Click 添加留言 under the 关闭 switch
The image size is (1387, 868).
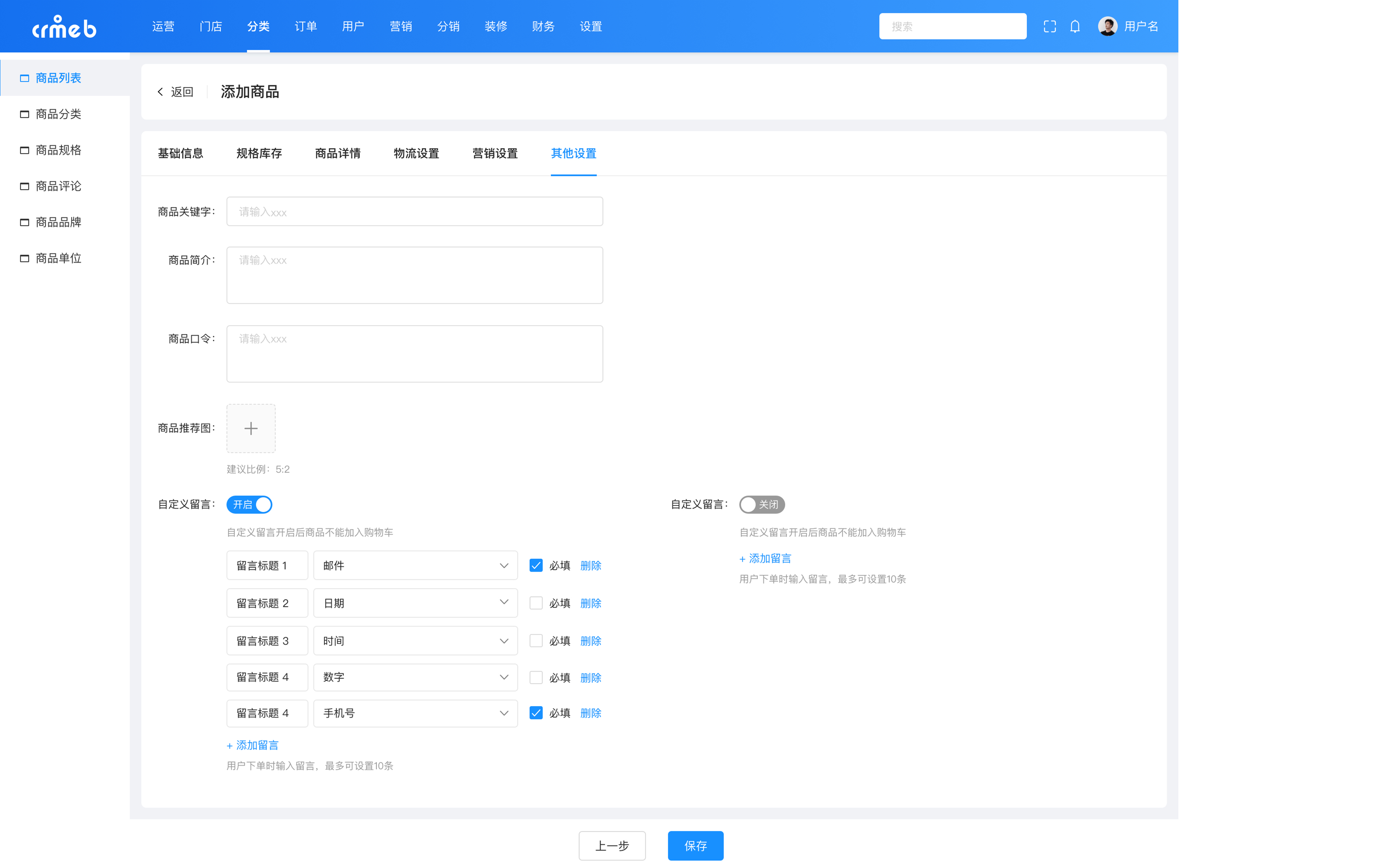[765, 559]
